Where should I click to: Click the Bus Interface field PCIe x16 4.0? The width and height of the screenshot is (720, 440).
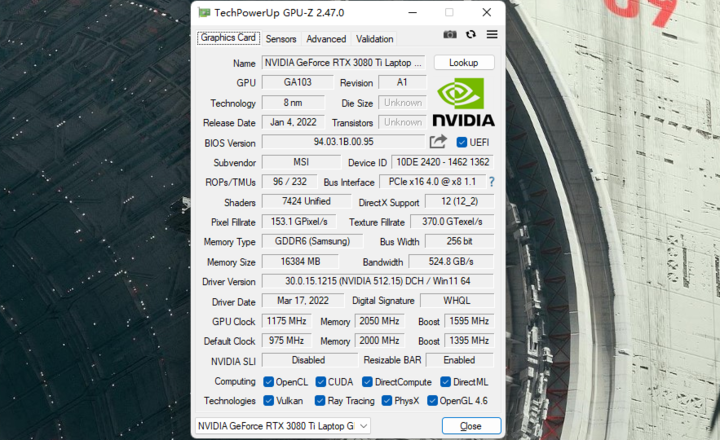[432, 181]
